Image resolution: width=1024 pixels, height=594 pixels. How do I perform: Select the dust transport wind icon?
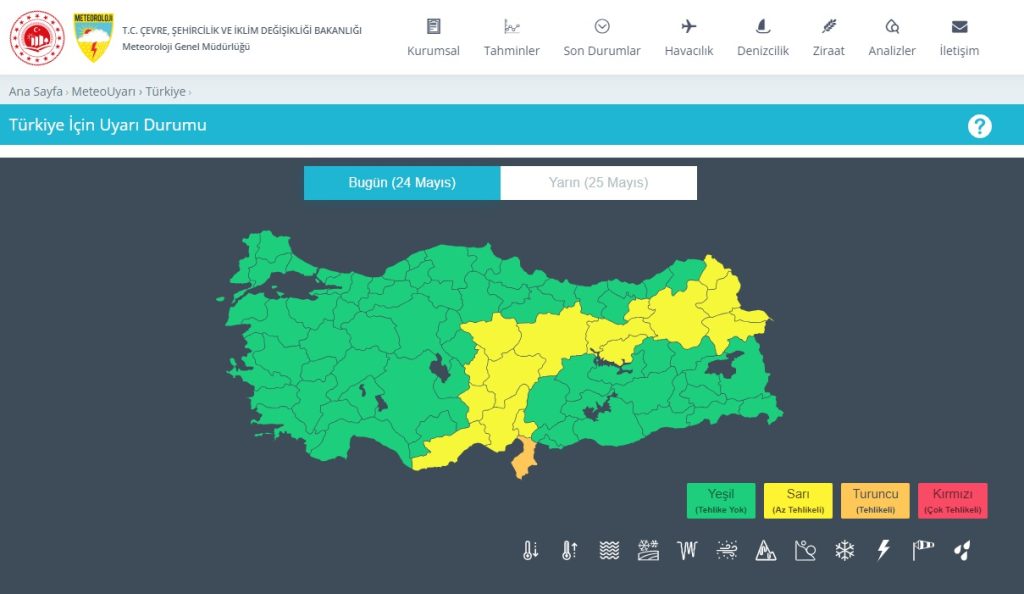pyautogui.click(x=727, y=550)
